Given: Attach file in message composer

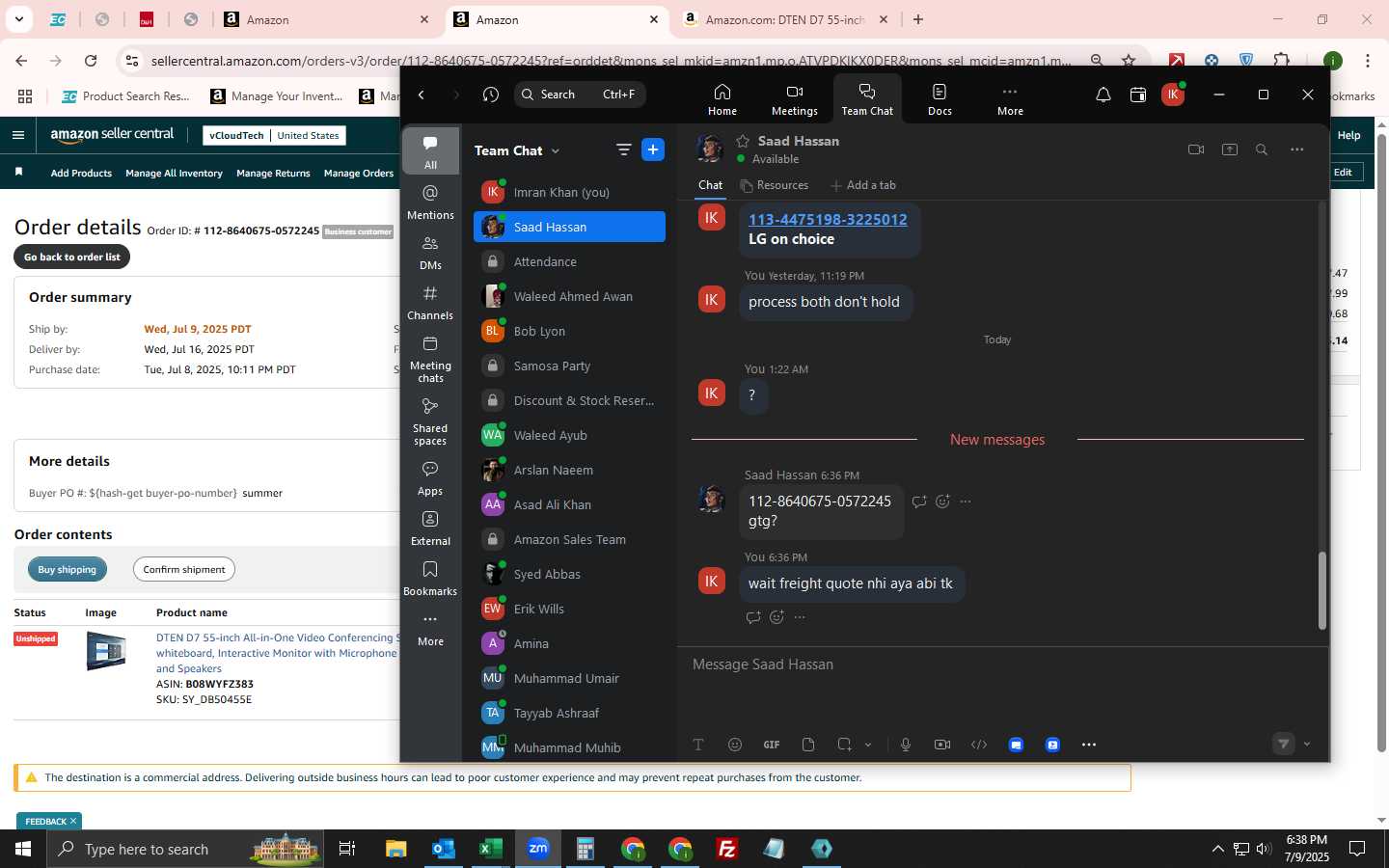Looking at the screenshot, I should click(x=808, y=745).
